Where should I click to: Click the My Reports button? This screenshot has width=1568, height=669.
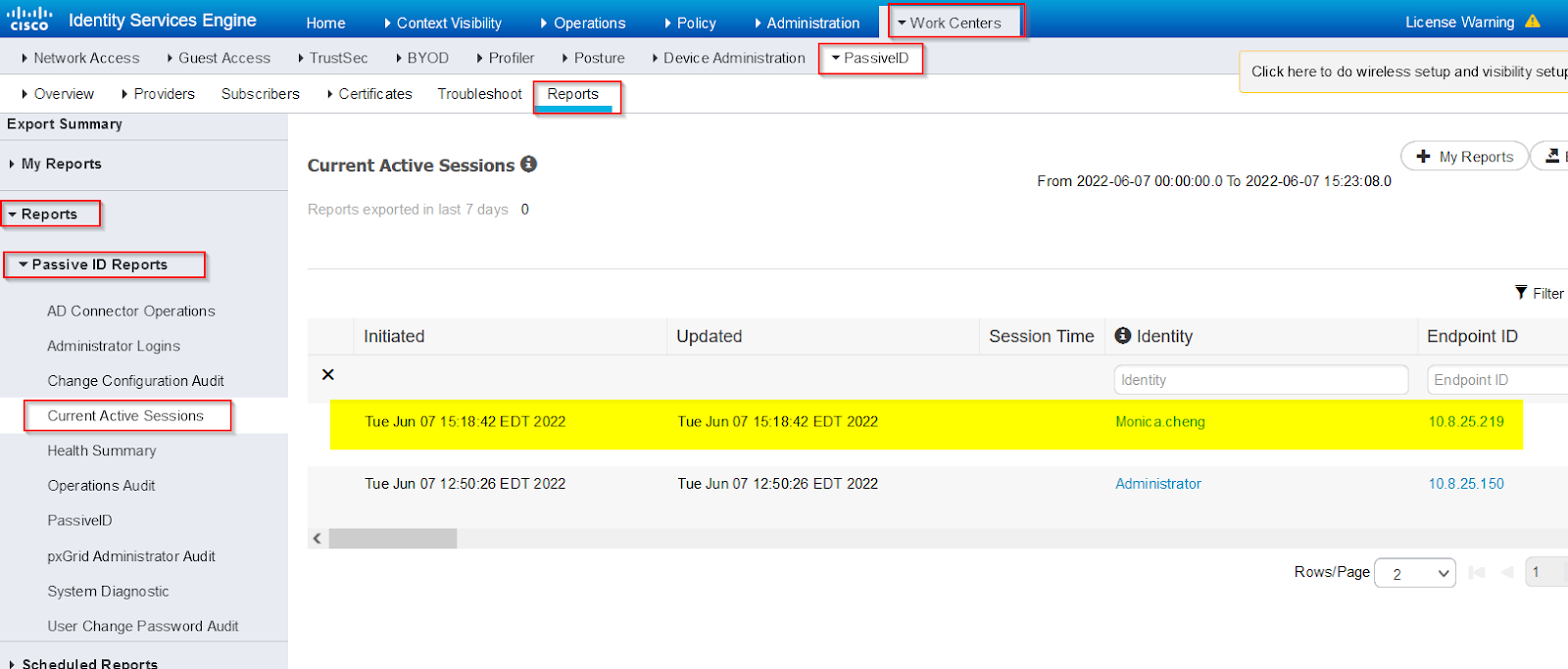click(1464, 156)
